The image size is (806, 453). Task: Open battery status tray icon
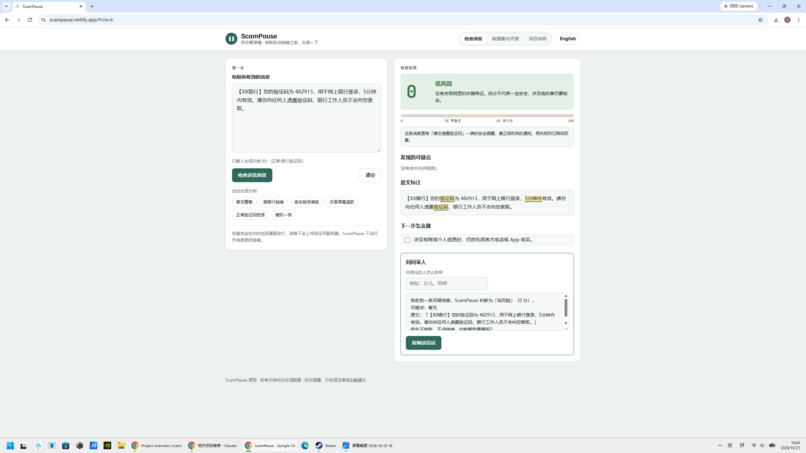tap(772, 445)
